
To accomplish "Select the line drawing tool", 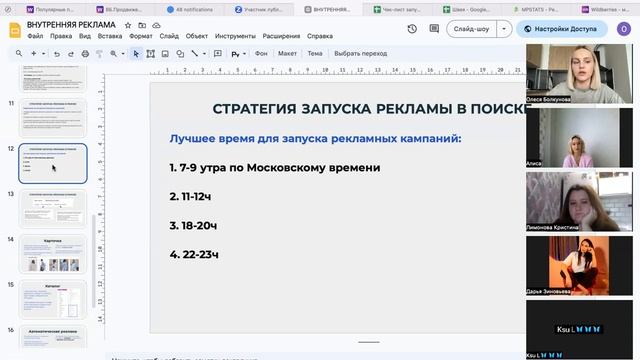I will [x=195, y=53].
